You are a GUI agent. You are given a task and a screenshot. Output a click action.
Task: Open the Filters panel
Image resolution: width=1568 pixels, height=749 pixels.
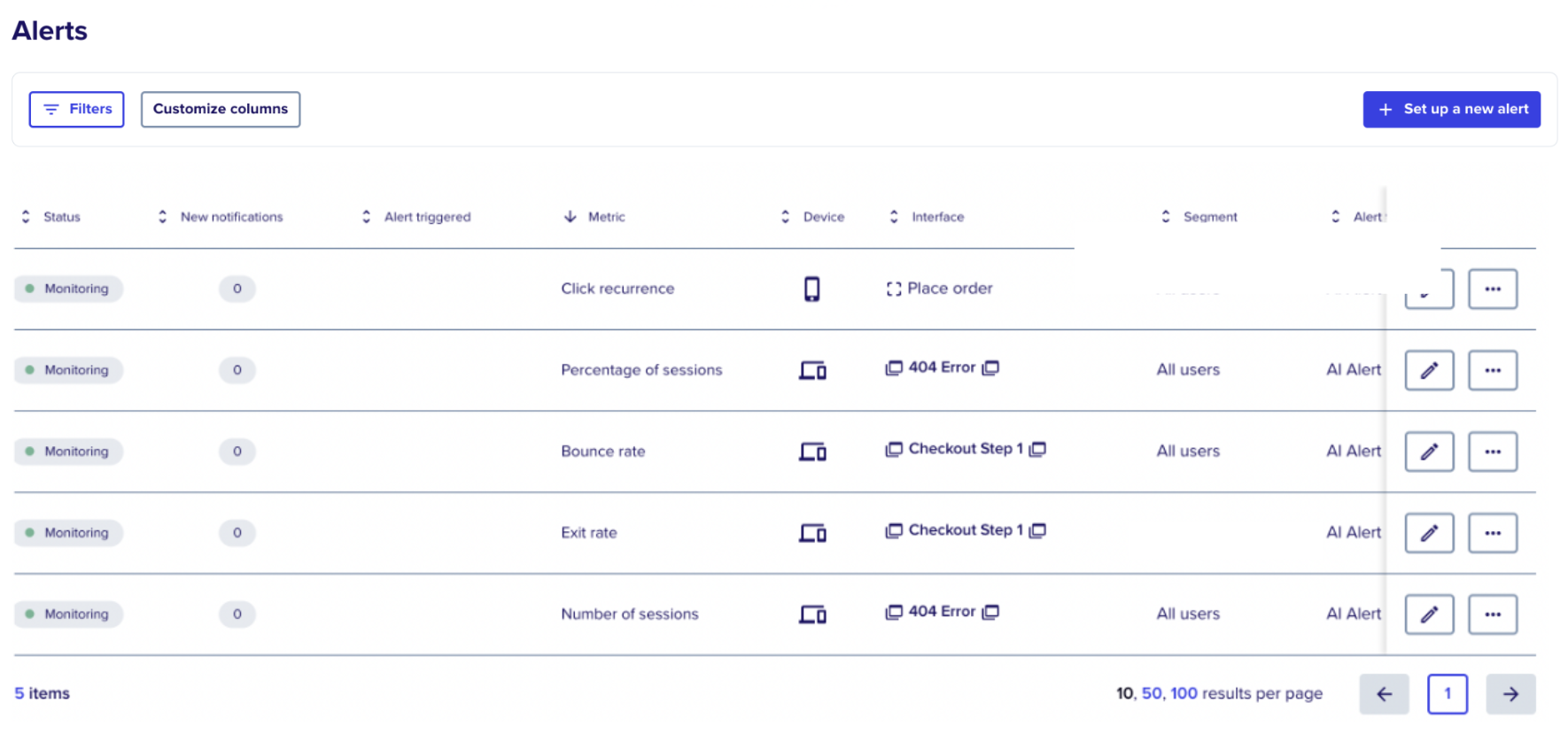click(x=76, y=109)
